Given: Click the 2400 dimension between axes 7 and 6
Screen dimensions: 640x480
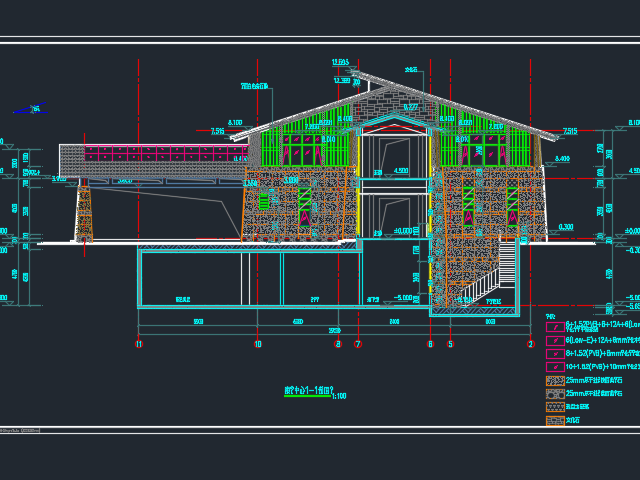Looking at the screenshot, I should [x=394, y=322].
